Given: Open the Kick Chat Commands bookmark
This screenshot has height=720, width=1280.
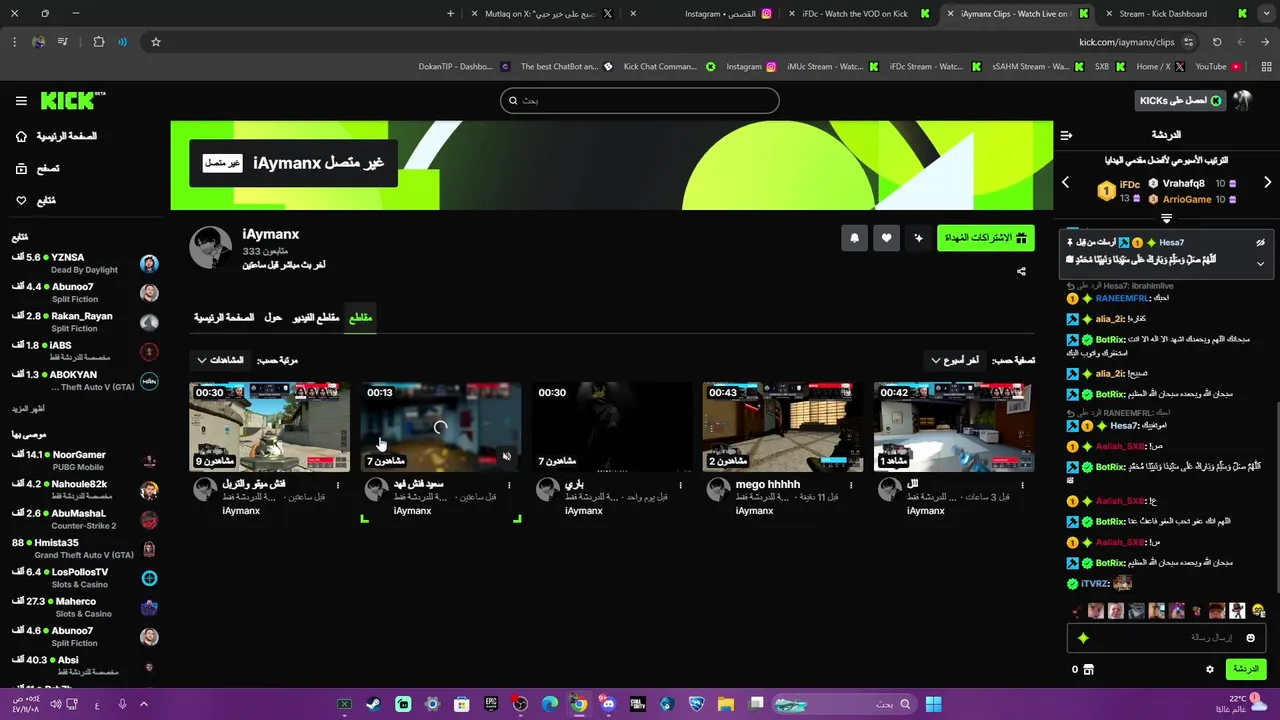Looking at the screenshot, I should coord(669,67).
